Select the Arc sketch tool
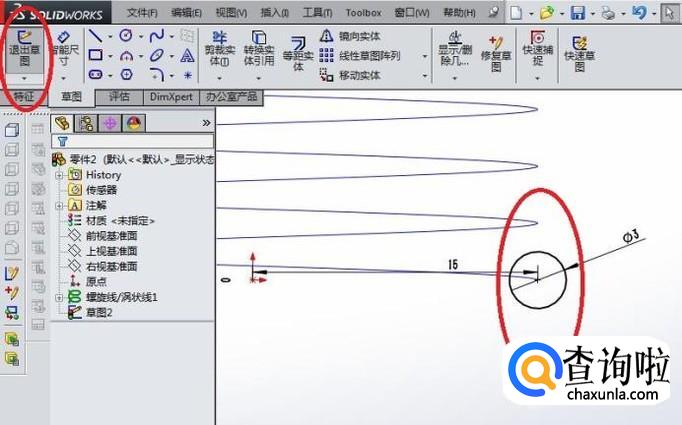 click(x=126, y=56)
